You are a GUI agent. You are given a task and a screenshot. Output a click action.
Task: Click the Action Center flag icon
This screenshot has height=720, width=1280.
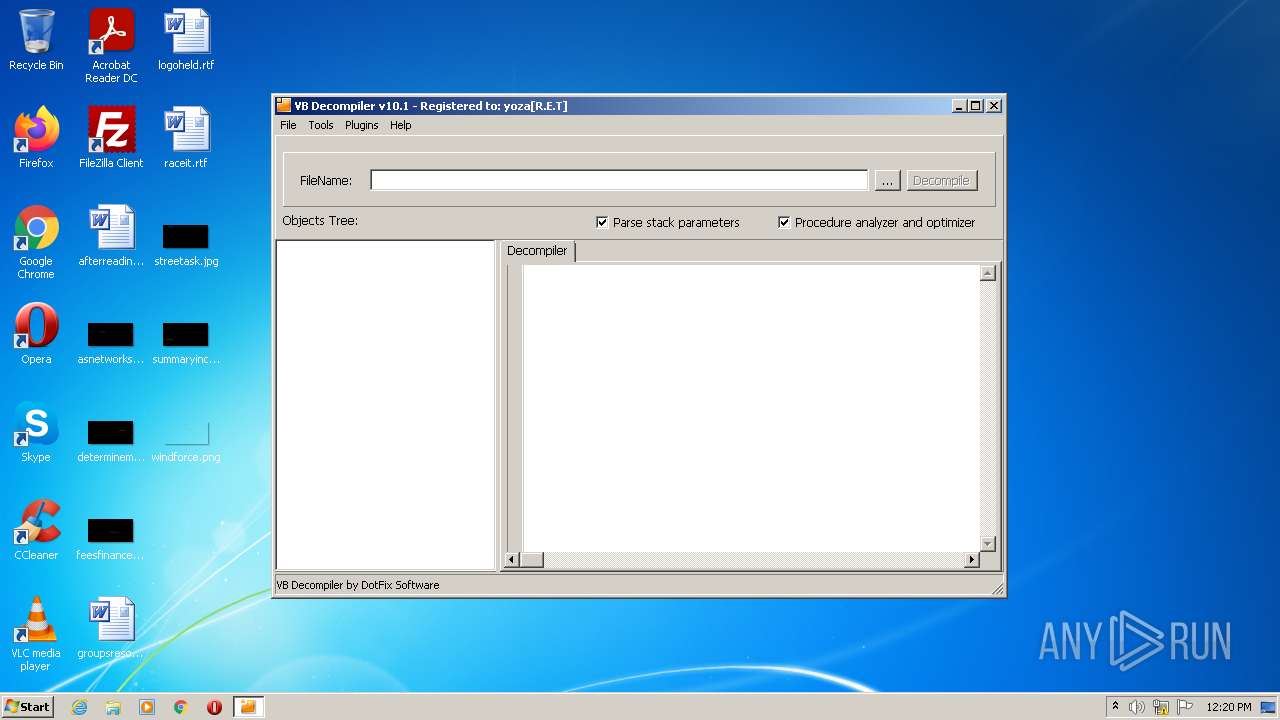1185,707
